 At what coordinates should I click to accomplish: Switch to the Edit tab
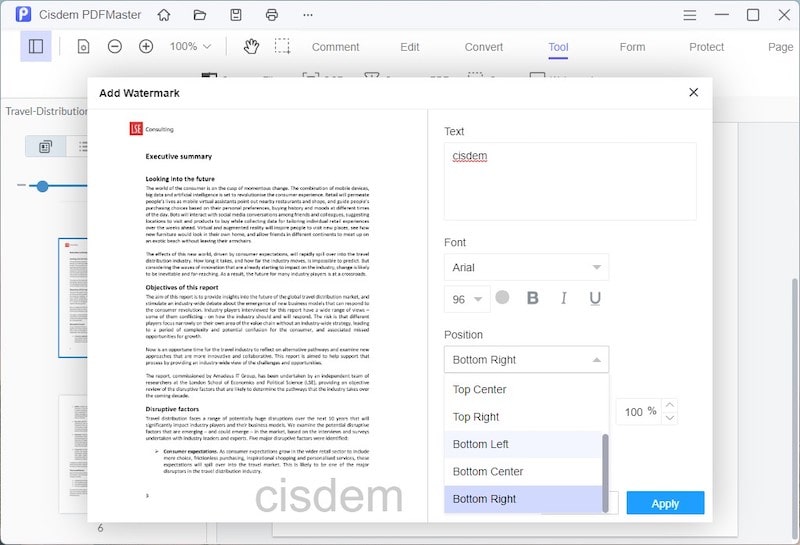click(x=410, y=47)
